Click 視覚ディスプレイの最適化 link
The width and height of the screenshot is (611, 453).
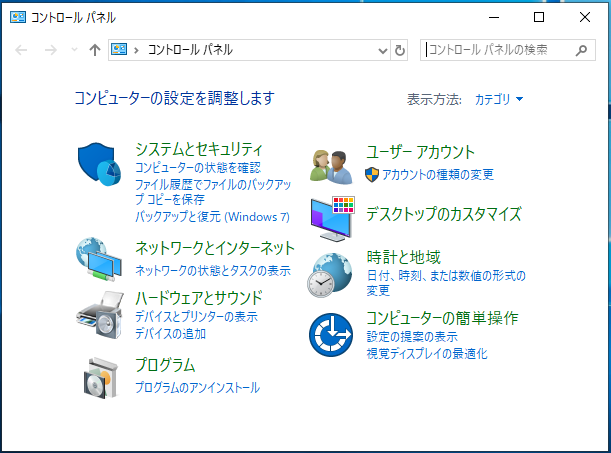(427, 354)
